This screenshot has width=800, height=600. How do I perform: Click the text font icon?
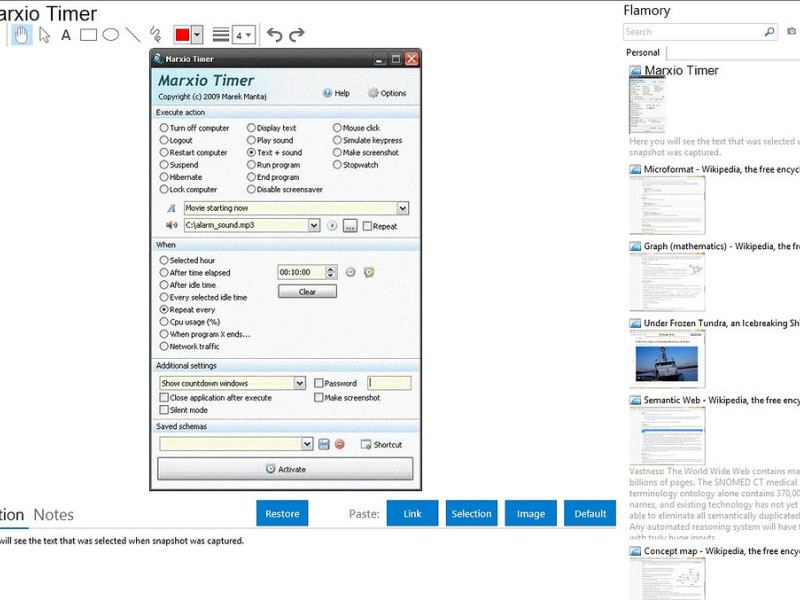click(x=172, y=208)
